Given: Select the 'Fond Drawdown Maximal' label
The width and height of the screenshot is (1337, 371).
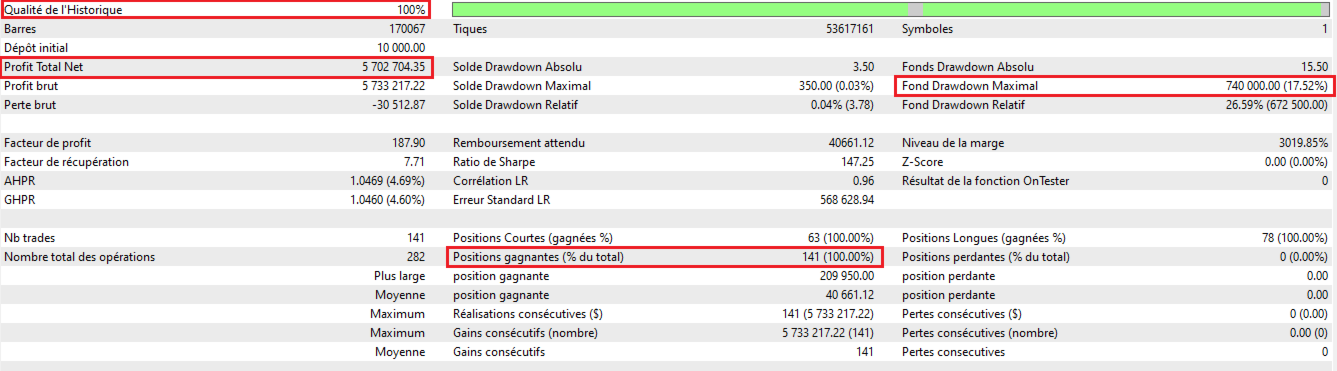Looking at the screenshot, I should point(969,86).
